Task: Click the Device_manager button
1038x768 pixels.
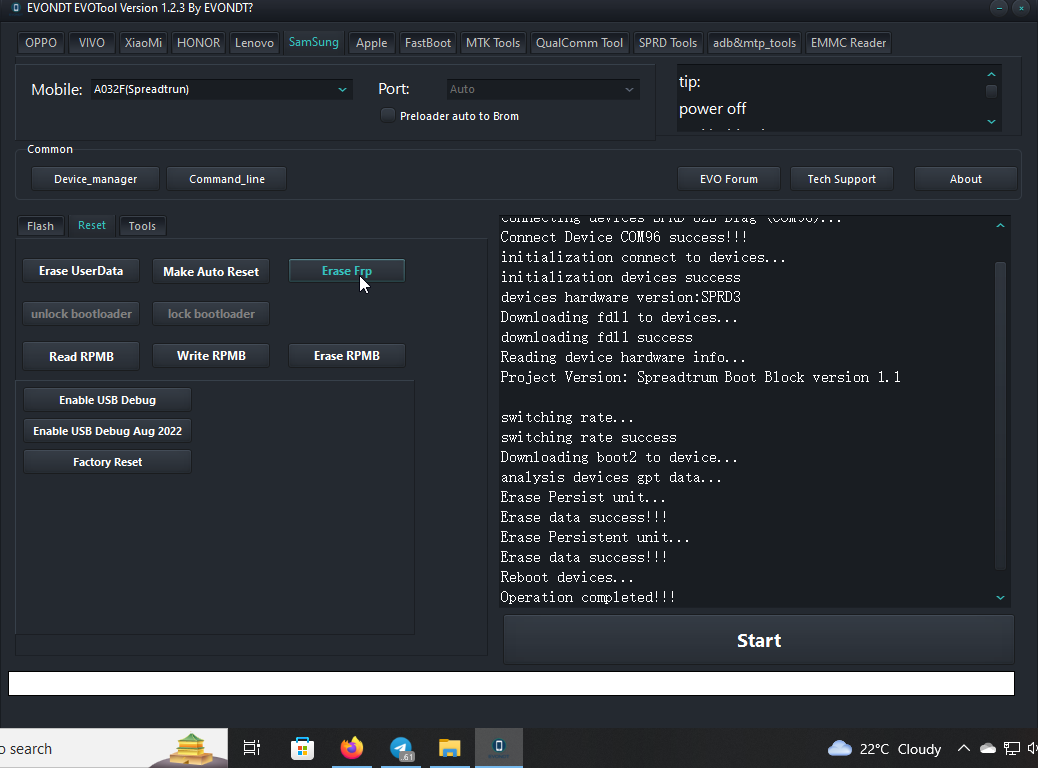Action: [x=95, y=179]
